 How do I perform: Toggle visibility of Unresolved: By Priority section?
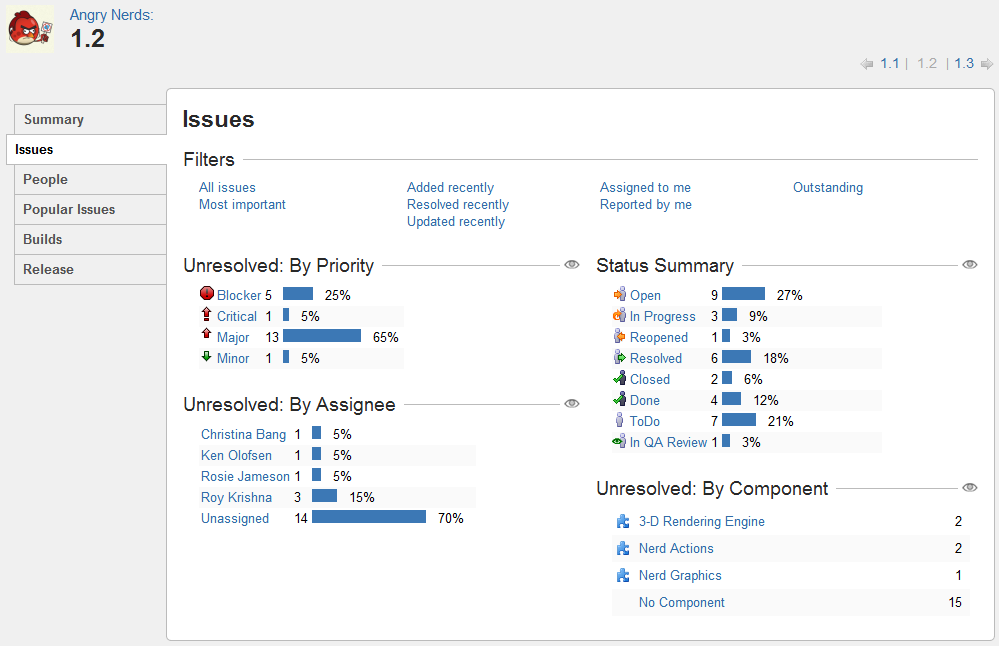pyautogui.click(x=571, y=264)
